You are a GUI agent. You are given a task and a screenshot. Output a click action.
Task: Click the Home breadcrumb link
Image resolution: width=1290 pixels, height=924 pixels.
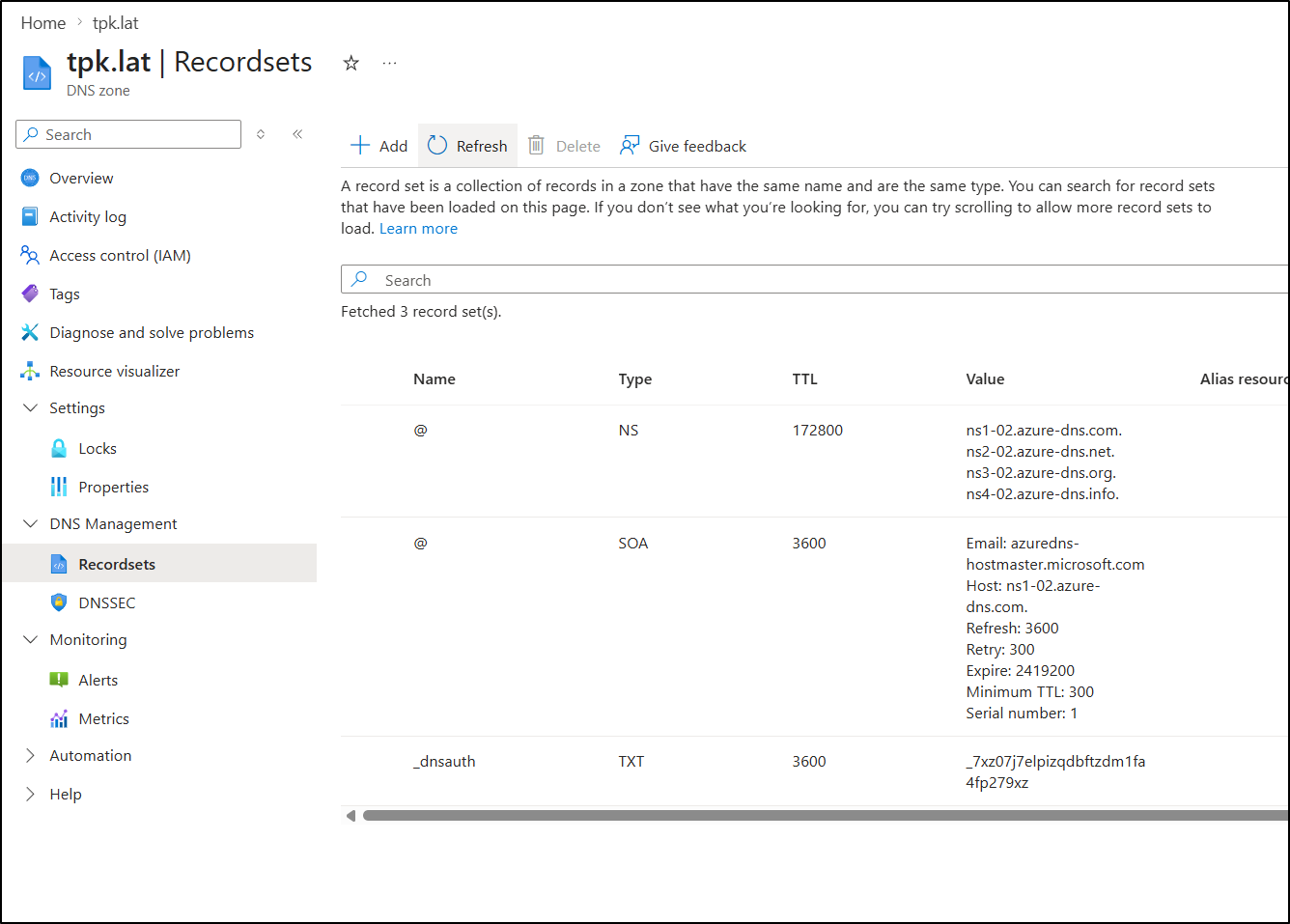(x=43, y=23)
